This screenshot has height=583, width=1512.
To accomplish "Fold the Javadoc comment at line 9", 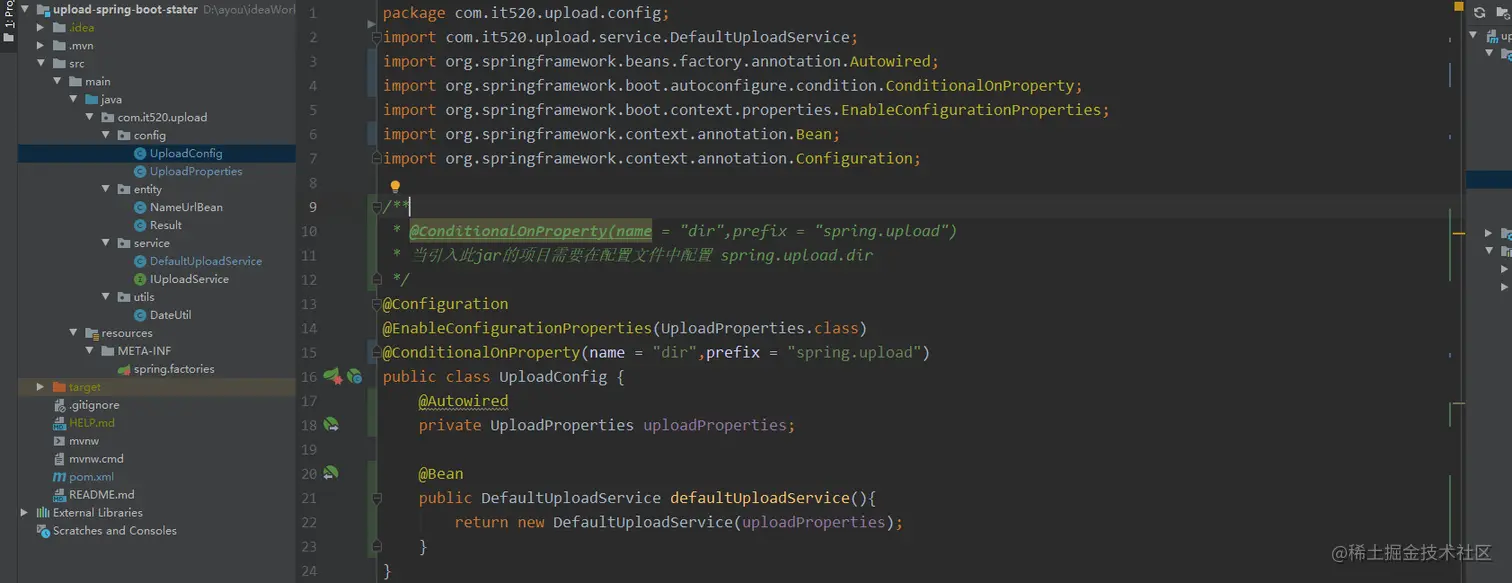I will pyautogui.click(x=376, y=207).
